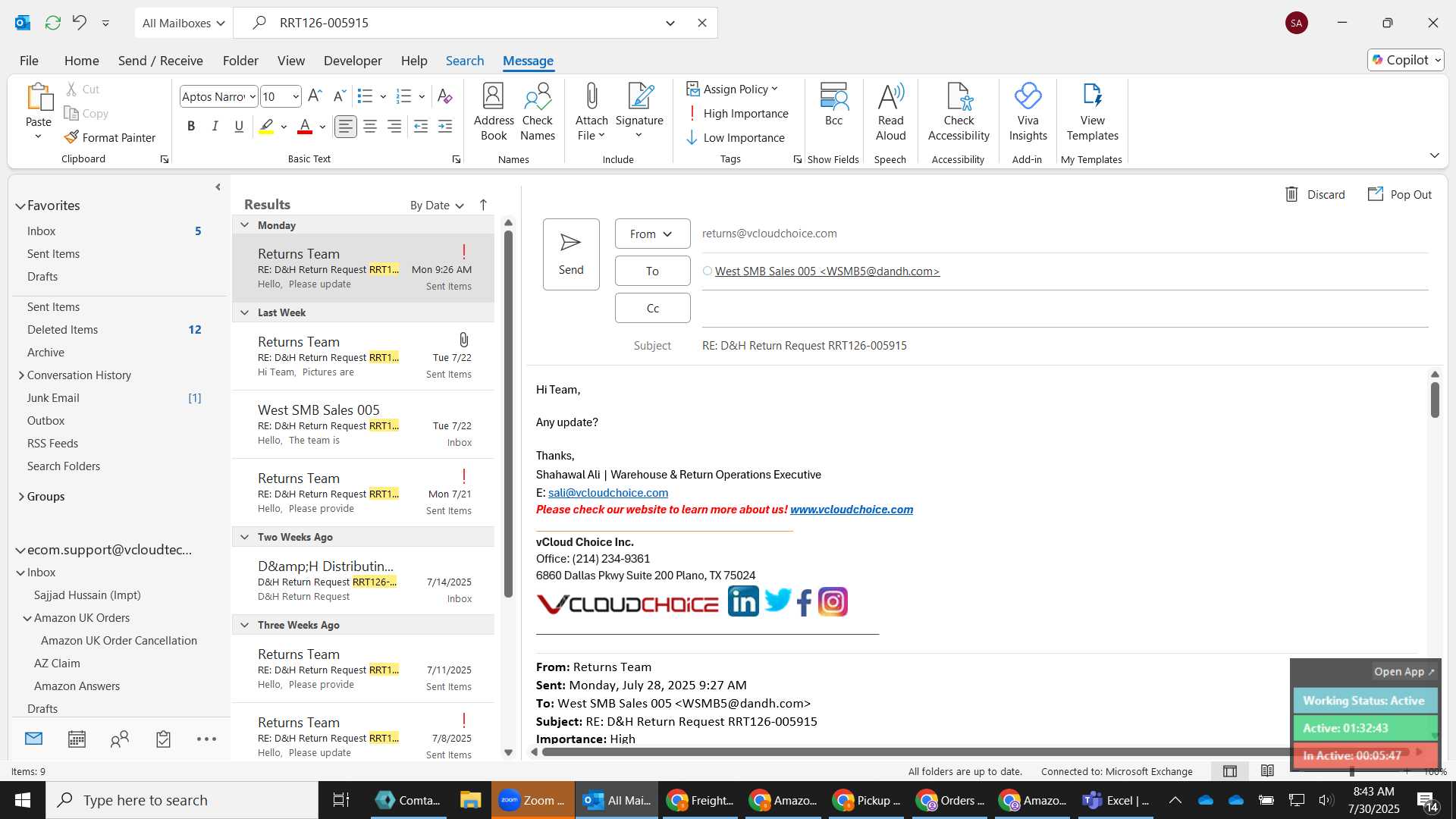
Task: Open the sali@vcloudchoice.com email link
Action: pyautogui.click(x=608, y=492)
